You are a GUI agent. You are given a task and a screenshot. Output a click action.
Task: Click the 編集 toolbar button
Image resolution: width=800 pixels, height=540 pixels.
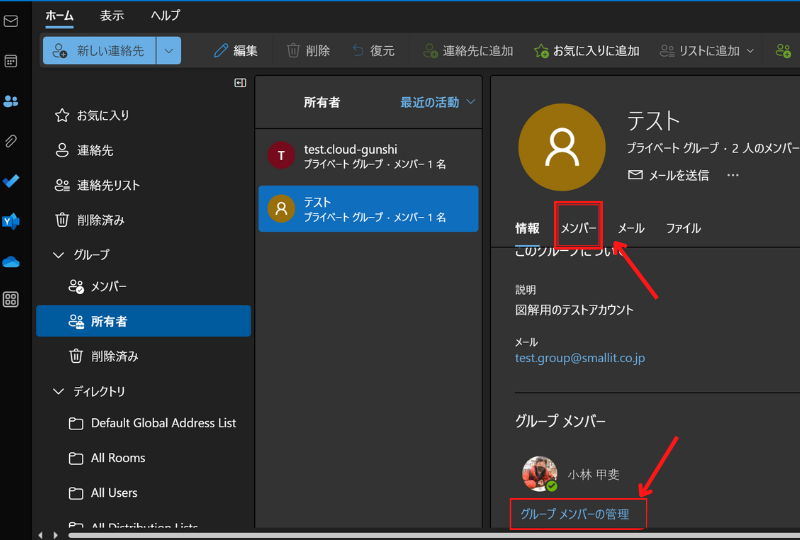click(236, 51)
